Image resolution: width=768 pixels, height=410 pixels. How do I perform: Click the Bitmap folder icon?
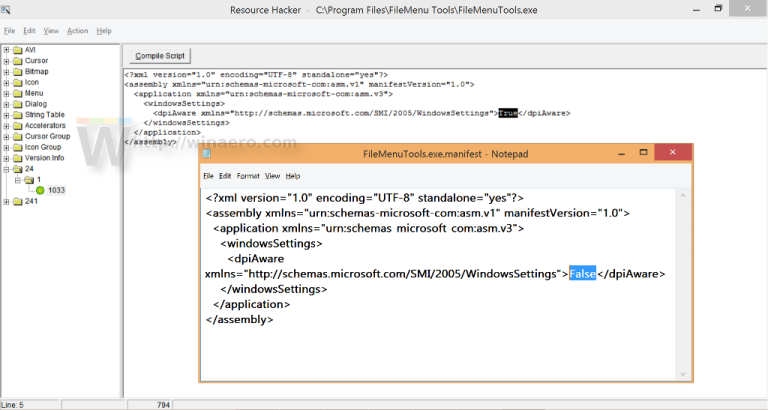coord(17,71)
